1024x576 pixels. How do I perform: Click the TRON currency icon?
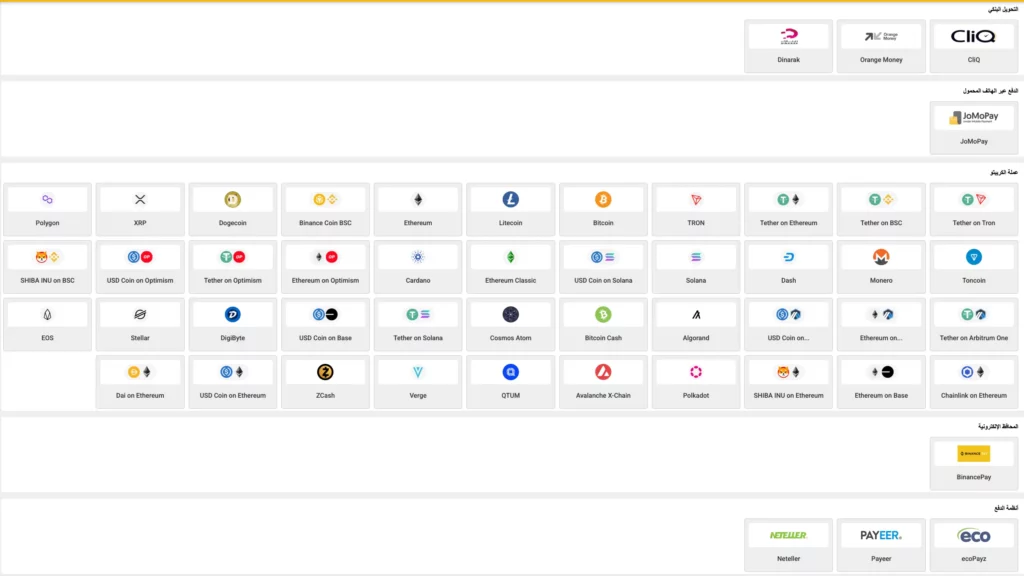(696, 200)
